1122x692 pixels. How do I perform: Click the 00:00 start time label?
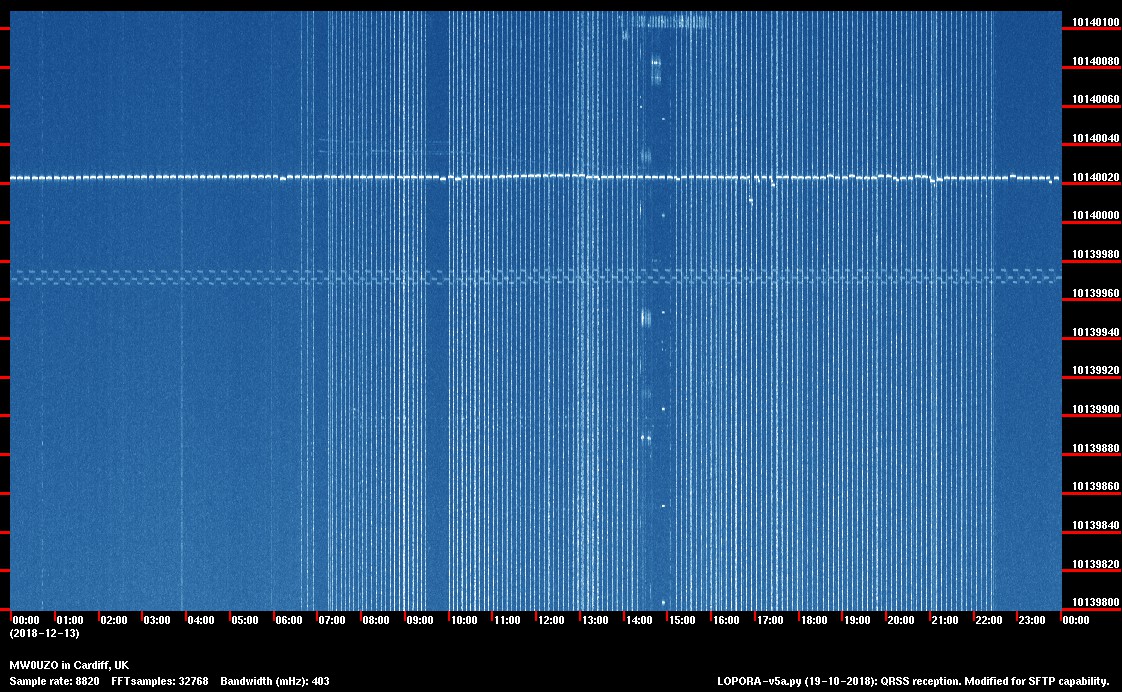pos(26,620)
